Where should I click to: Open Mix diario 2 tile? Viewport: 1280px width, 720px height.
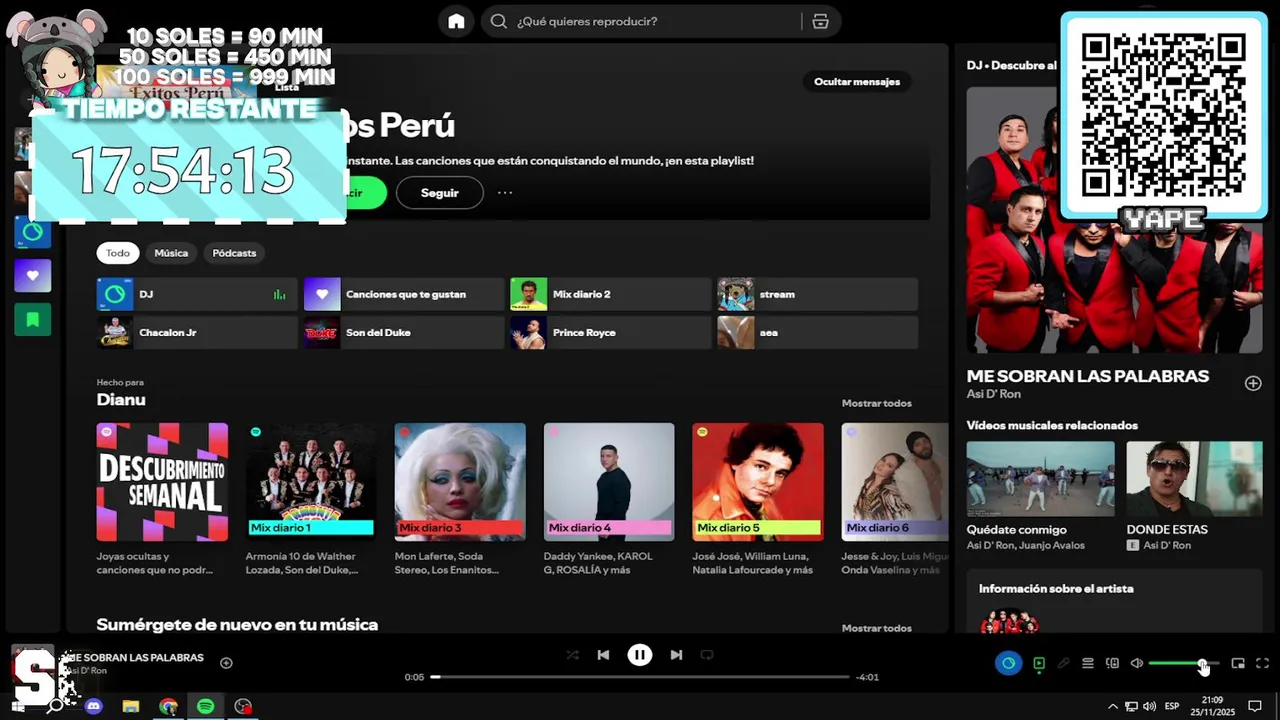[x=611, y=294]
